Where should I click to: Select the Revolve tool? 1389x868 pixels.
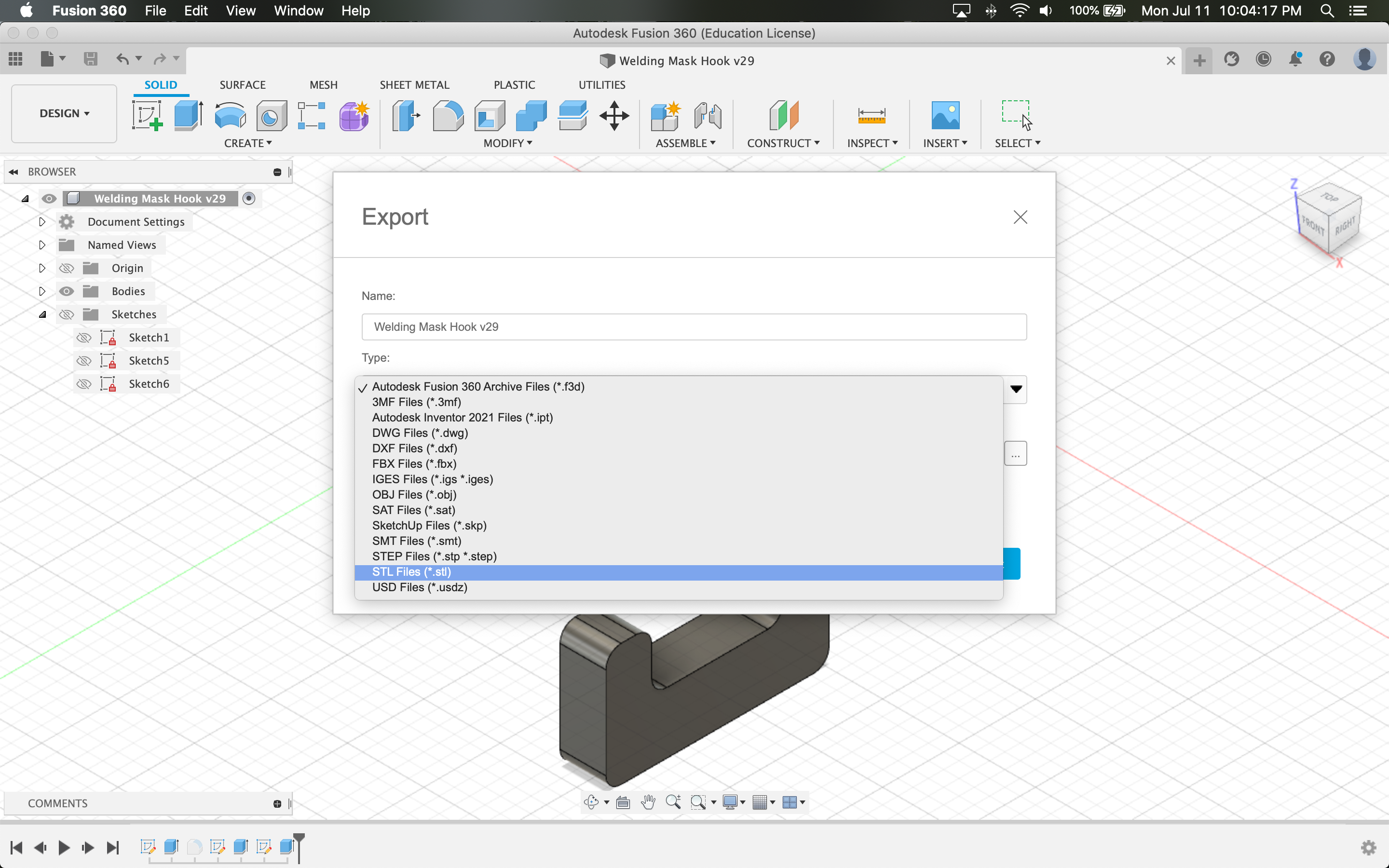pyautogui.click(x=230, y=115)
